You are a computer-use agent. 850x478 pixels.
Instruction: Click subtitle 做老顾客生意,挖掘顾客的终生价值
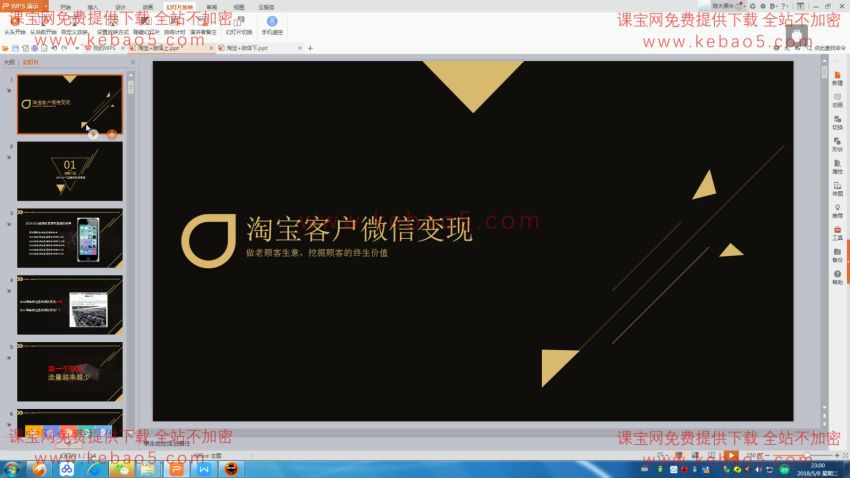click(317, 253)
